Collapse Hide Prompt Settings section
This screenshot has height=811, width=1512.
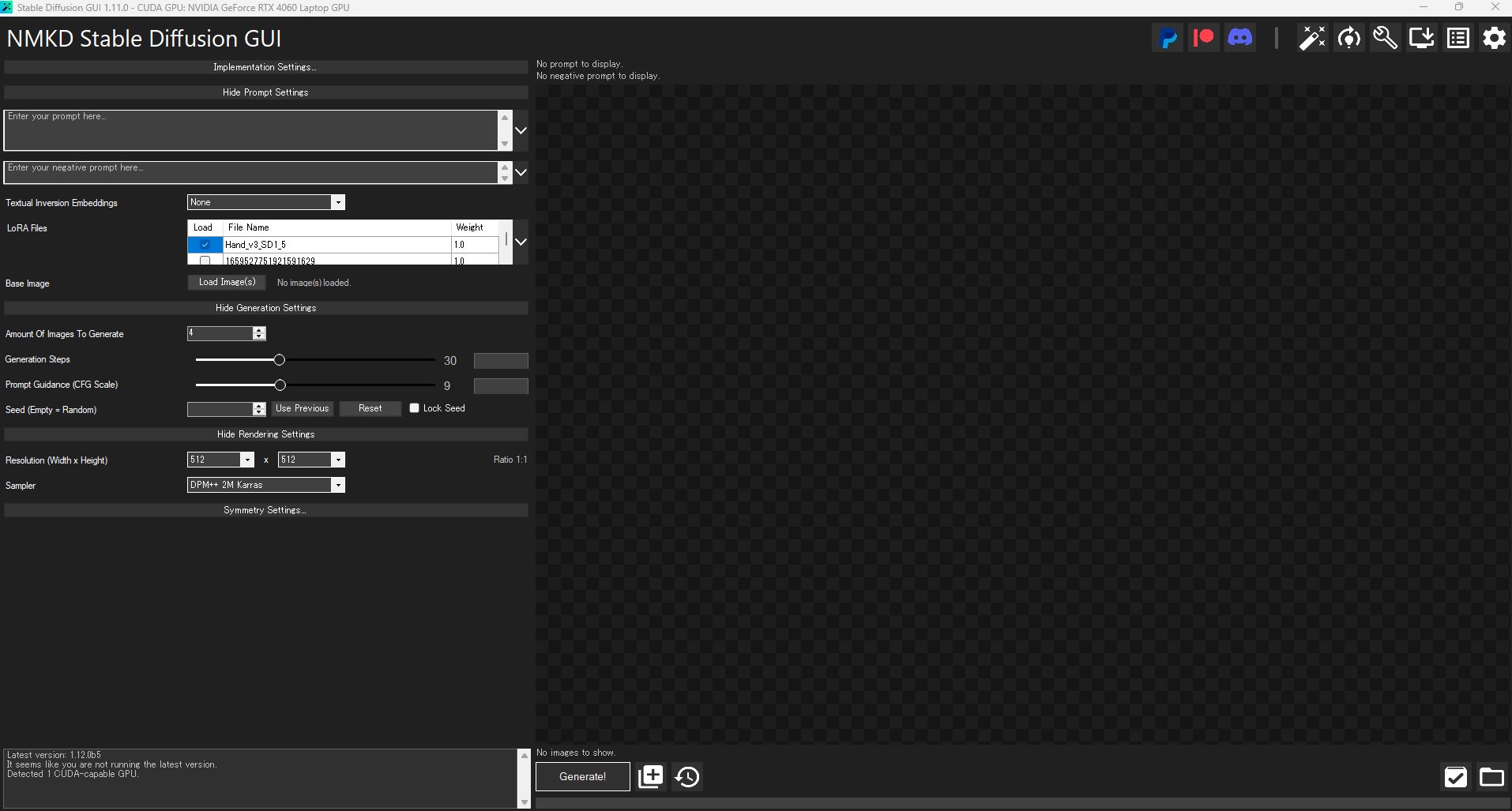[x=265, y=92]
